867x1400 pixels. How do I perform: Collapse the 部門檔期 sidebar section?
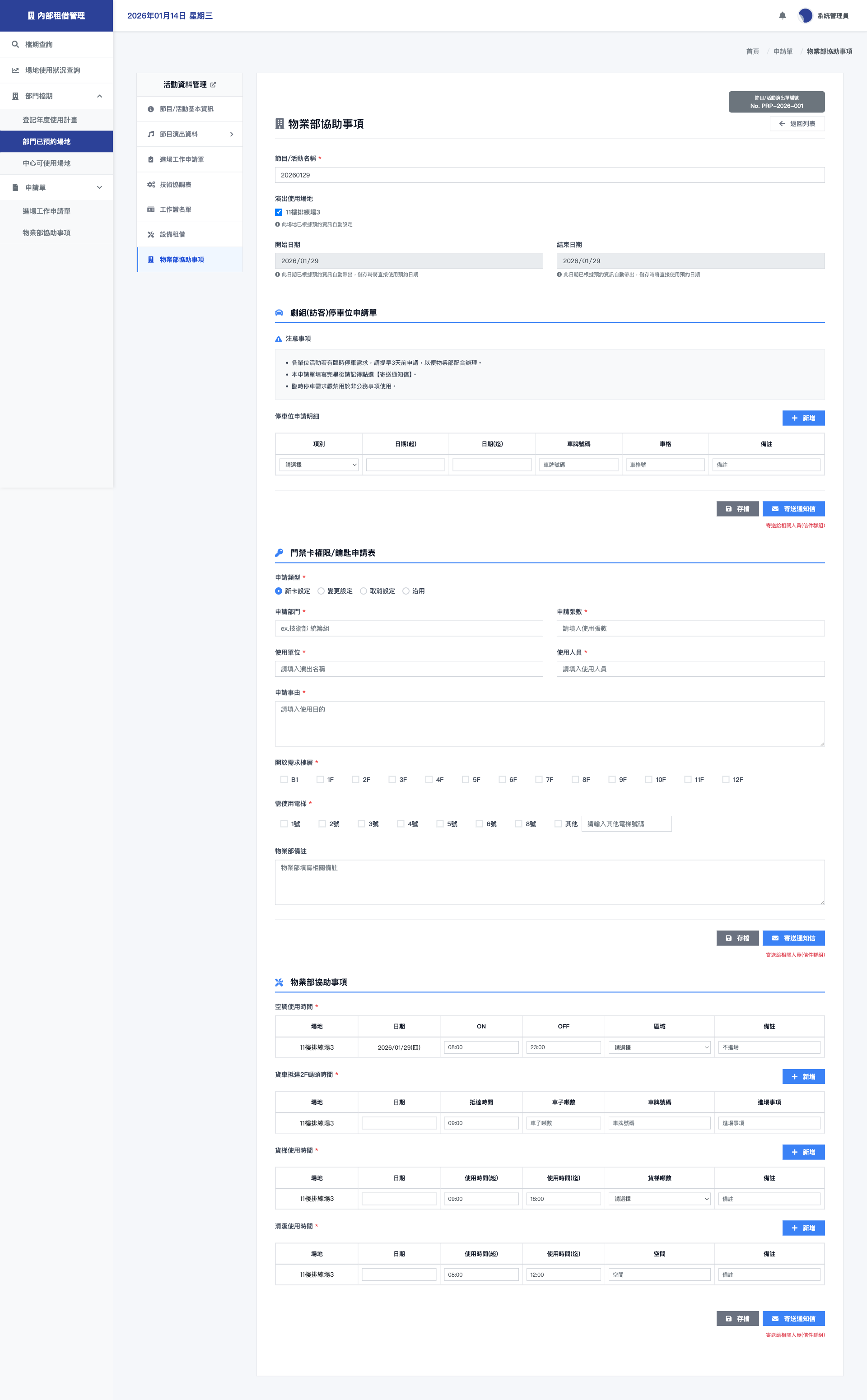(99, 96)
